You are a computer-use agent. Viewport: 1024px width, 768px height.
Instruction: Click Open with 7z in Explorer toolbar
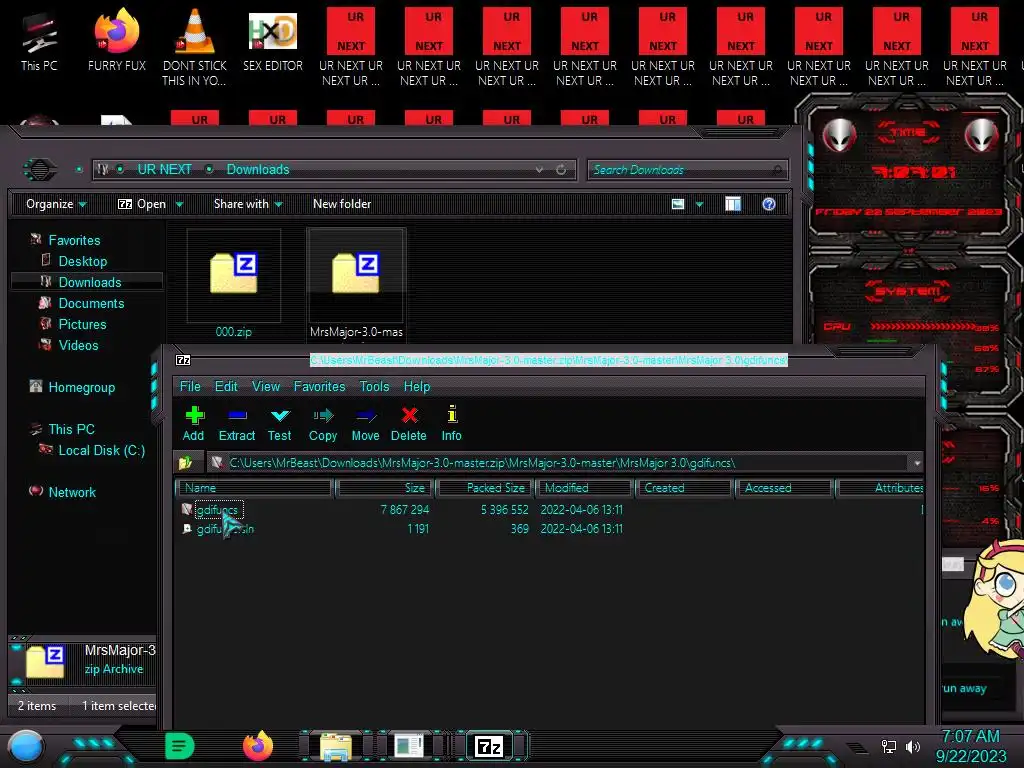pyautogui.click(x=142, y=204)
